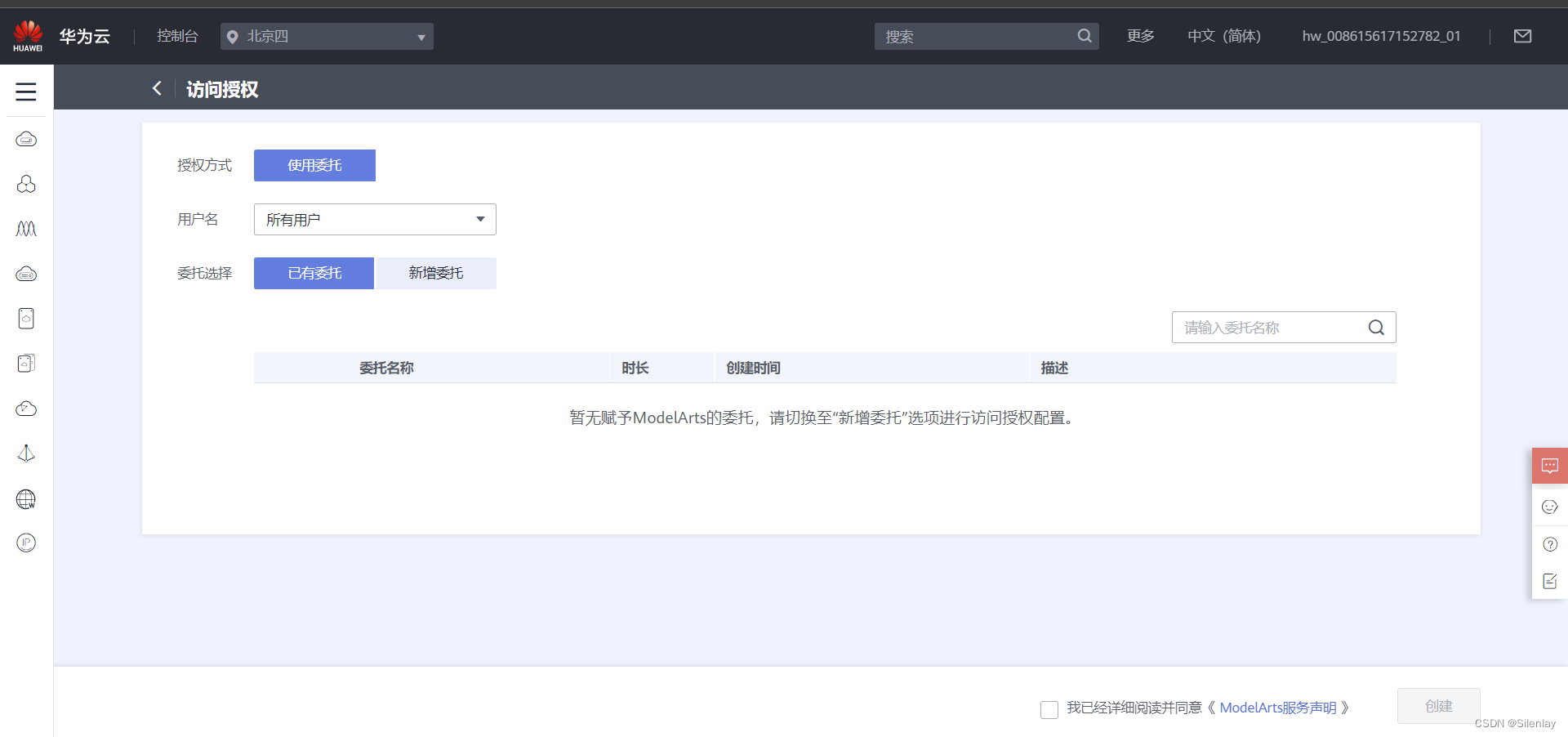
Task: Open the wave-shaped sidebar icon
Action: click(26, 229)
